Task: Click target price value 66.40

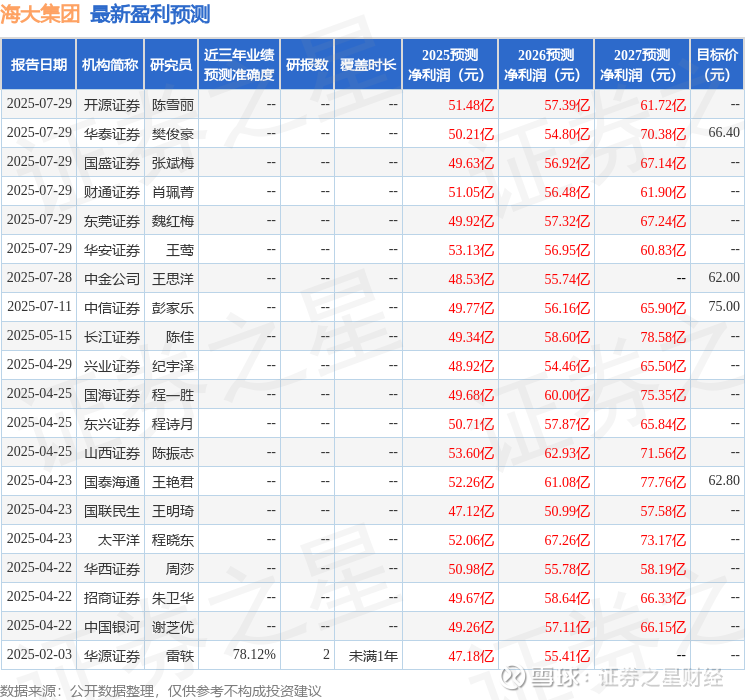Action: [724, 133]
